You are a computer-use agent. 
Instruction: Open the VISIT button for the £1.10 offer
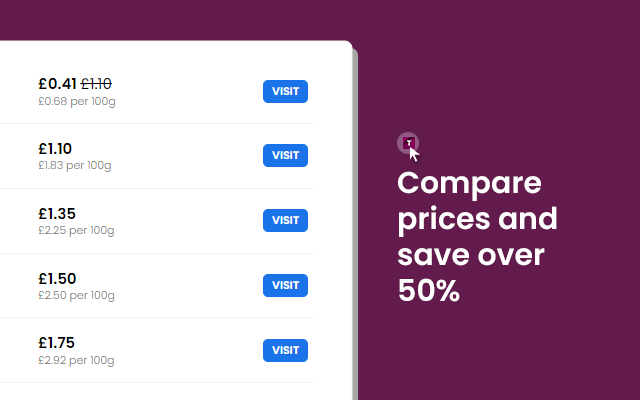pos(285,156)
